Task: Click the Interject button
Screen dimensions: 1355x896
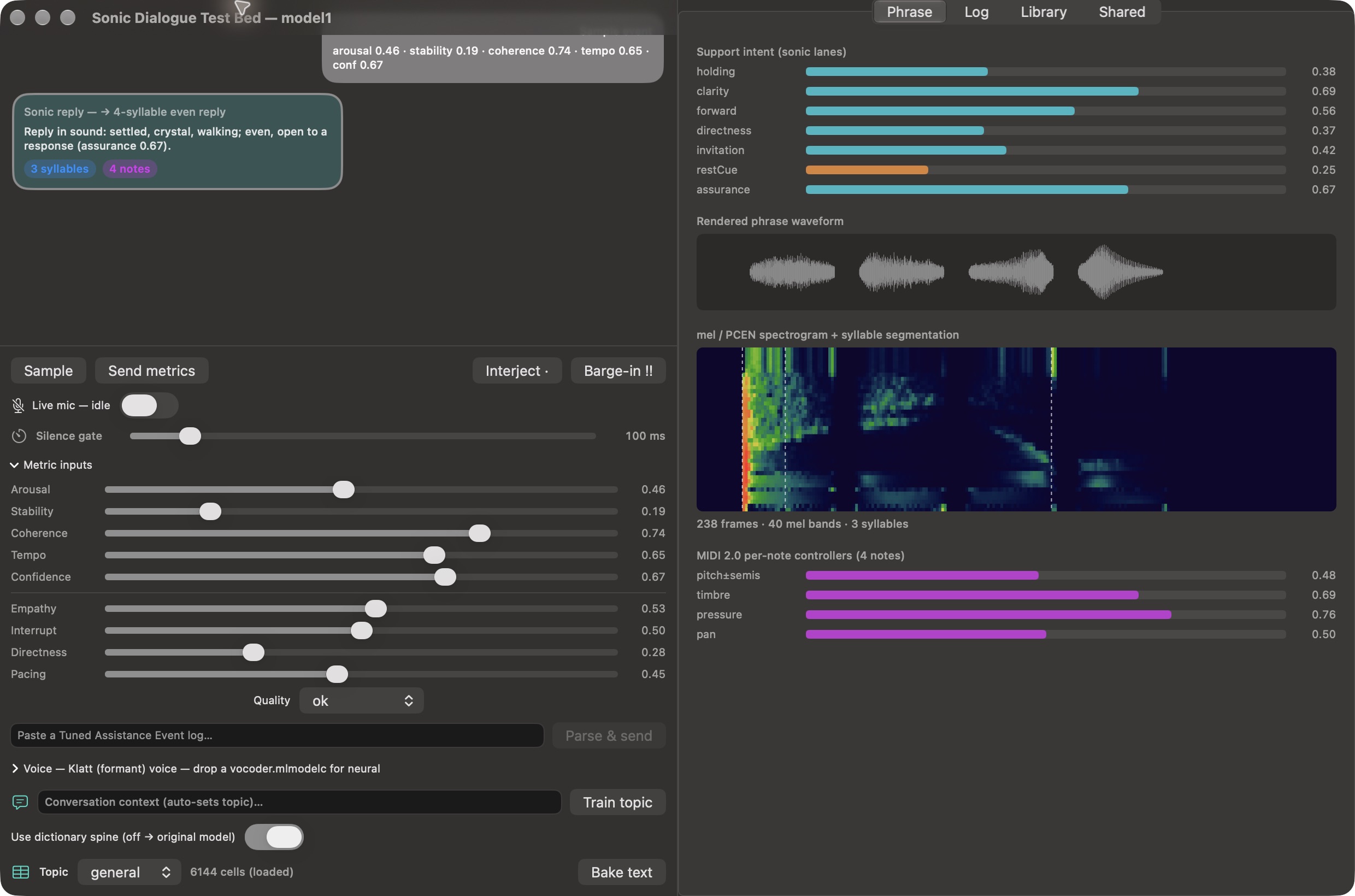Action: pyautogui.click(x=517, y=371)
